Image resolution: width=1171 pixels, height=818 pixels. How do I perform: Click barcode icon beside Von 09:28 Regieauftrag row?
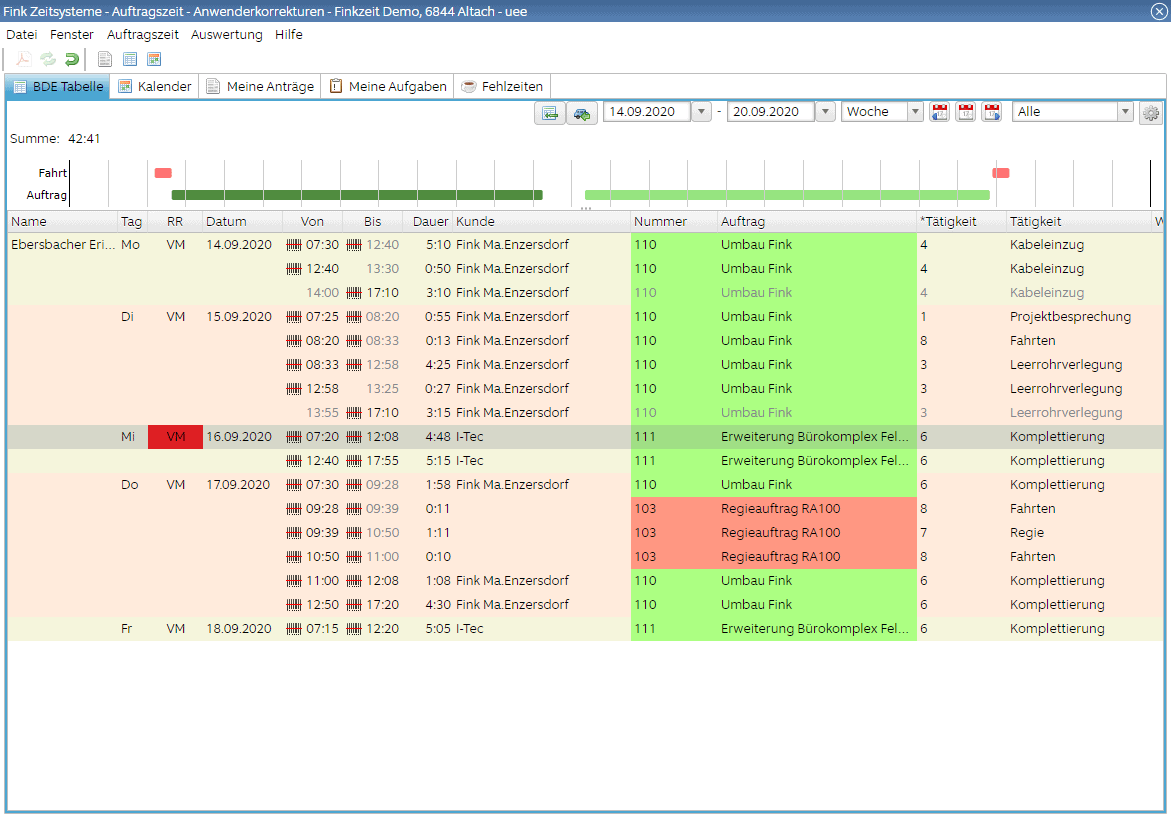coord(294,509)
